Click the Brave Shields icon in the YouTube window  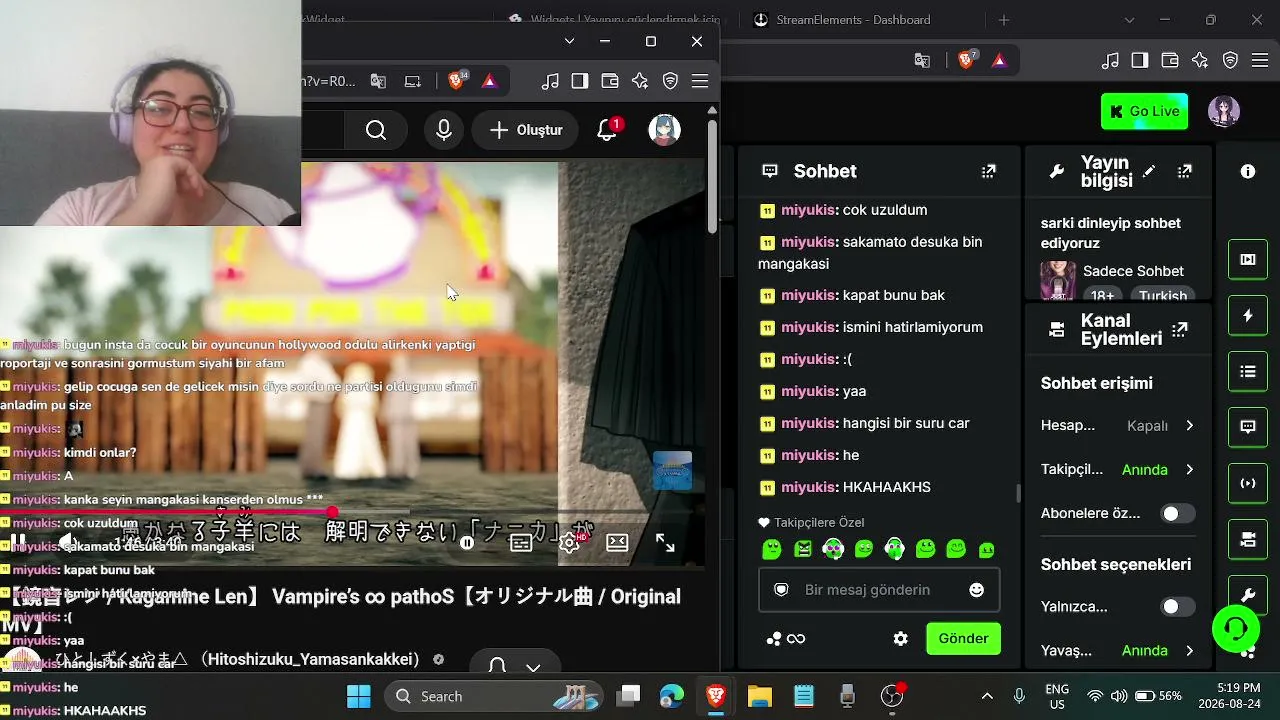pyautogui.click(x=457, y=81)
